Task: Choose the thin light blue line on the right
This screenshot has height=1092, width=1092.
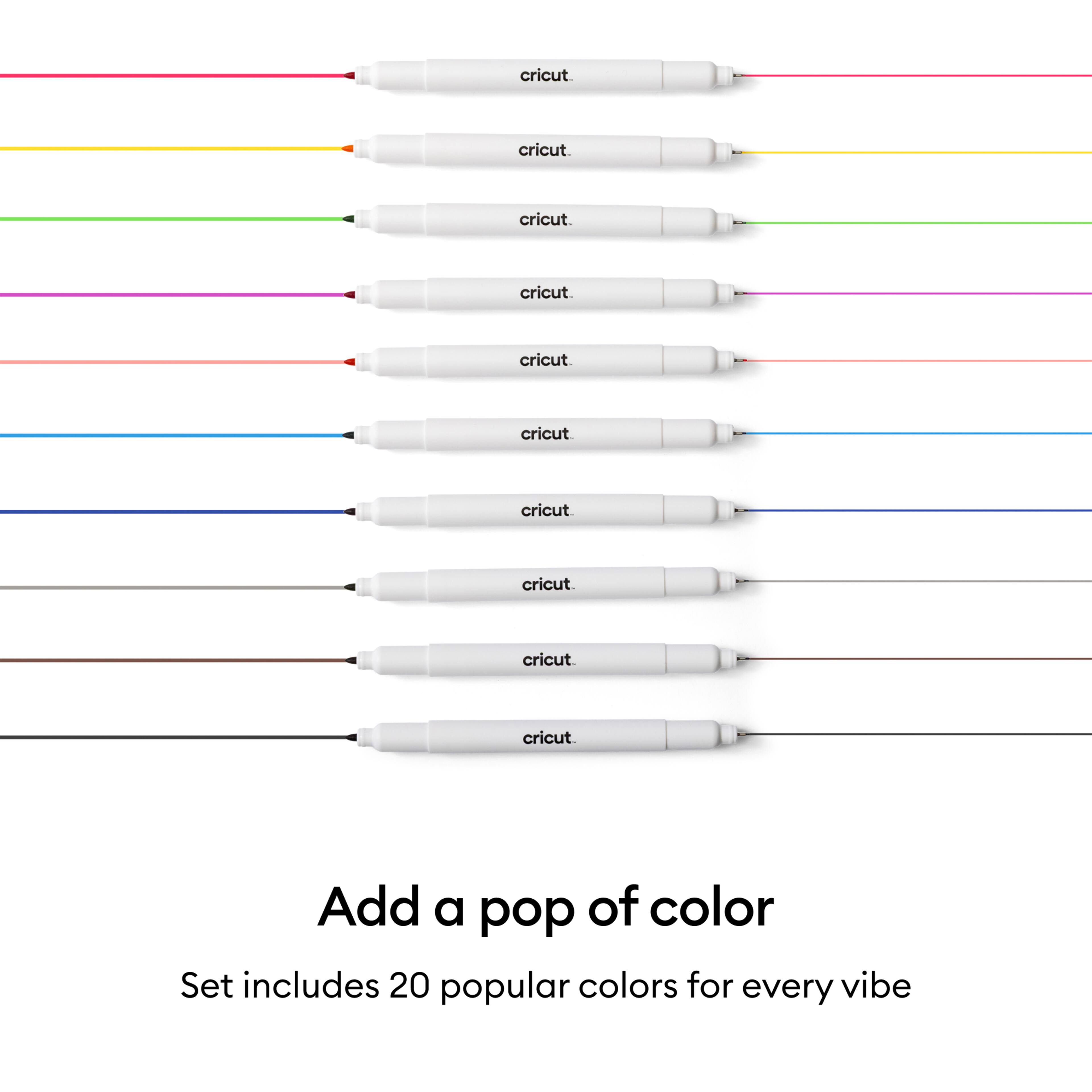Action: 916,433
